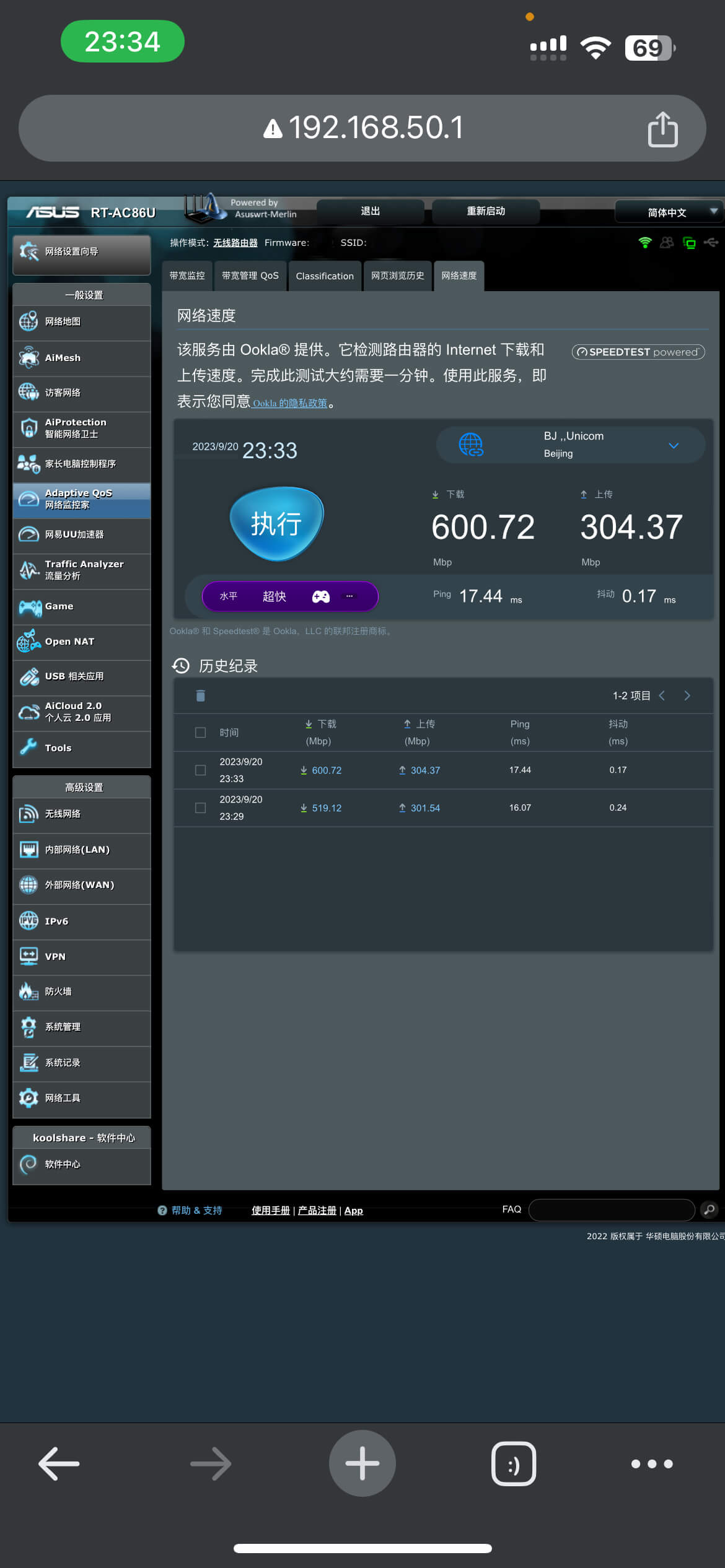Check the 23:33 history record checkbox
The height and width of the screenshot is (1568, 725).
click(200, 770)
